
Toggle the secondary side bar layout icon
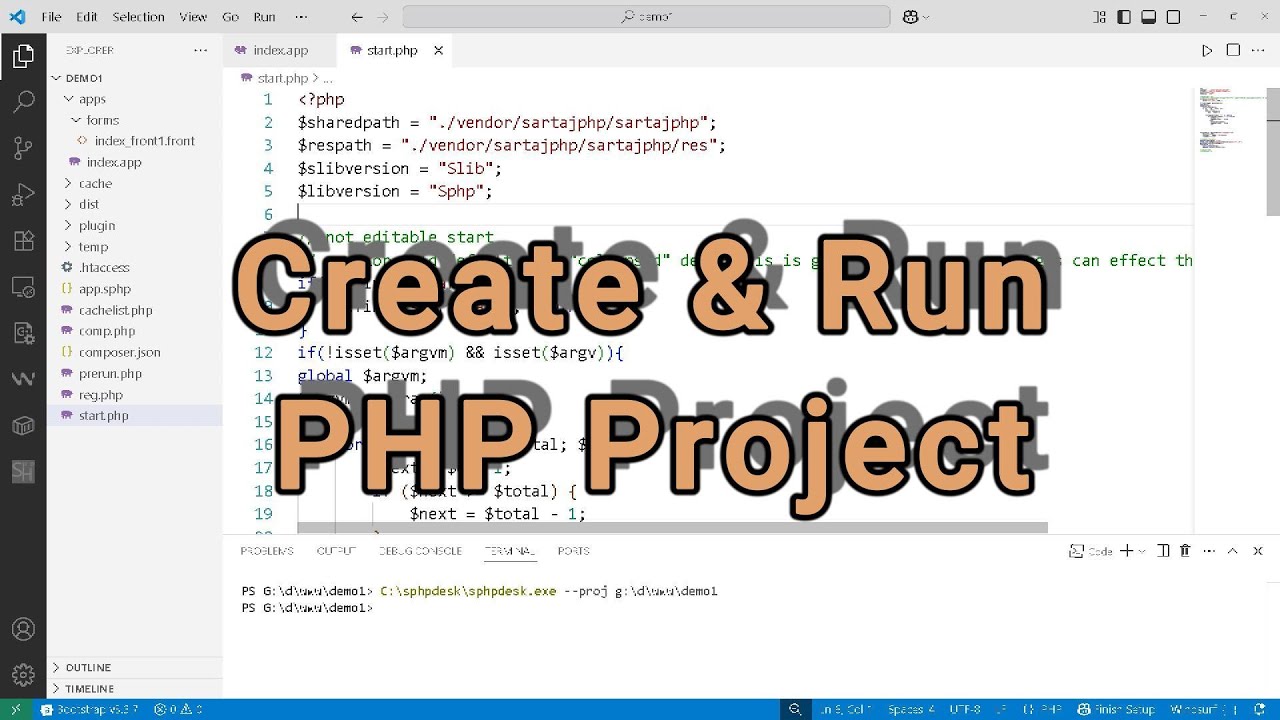[x=1174, y=17]
